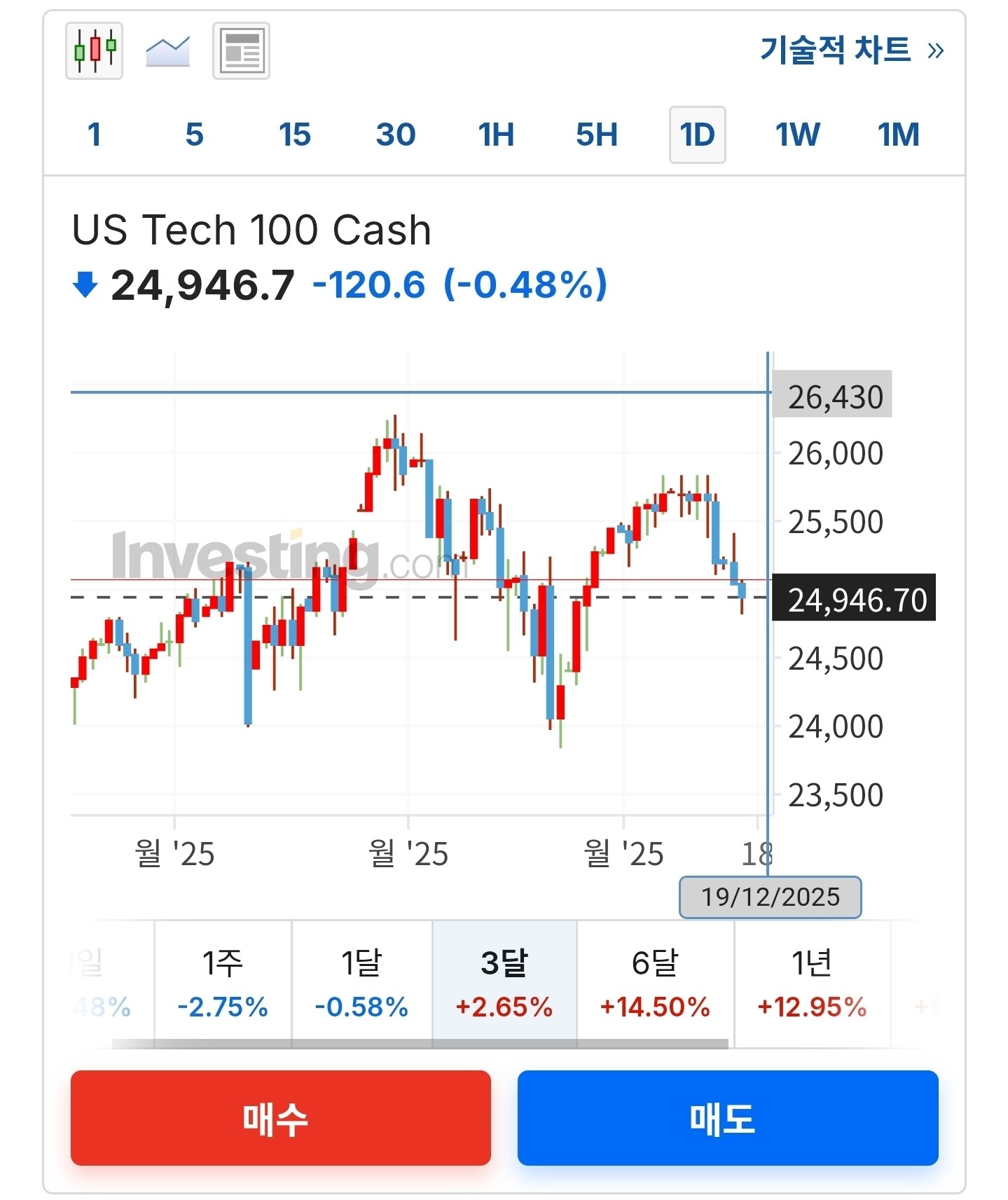
Task: Open the news view icon
Action: click(241, 50)
